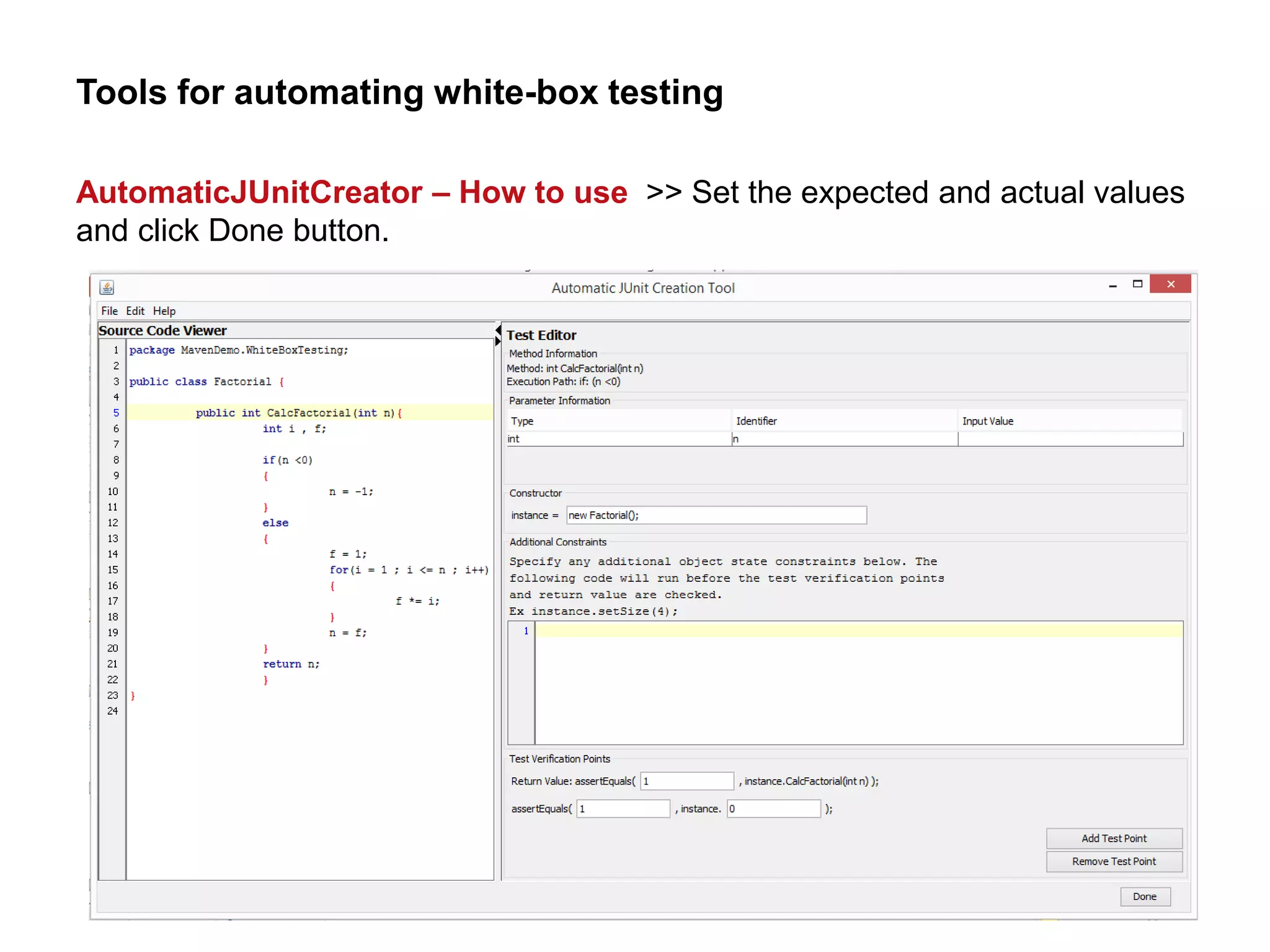Click the Return Value expected field
The width and height of the screenshot is (1270, 952).
(x=687, y=781)
